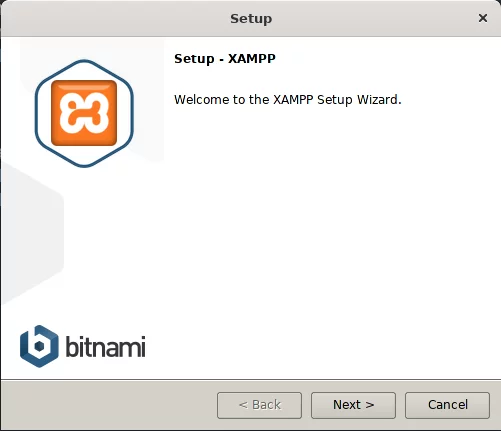Click the word Wizard in welcome message

[379, 100]
